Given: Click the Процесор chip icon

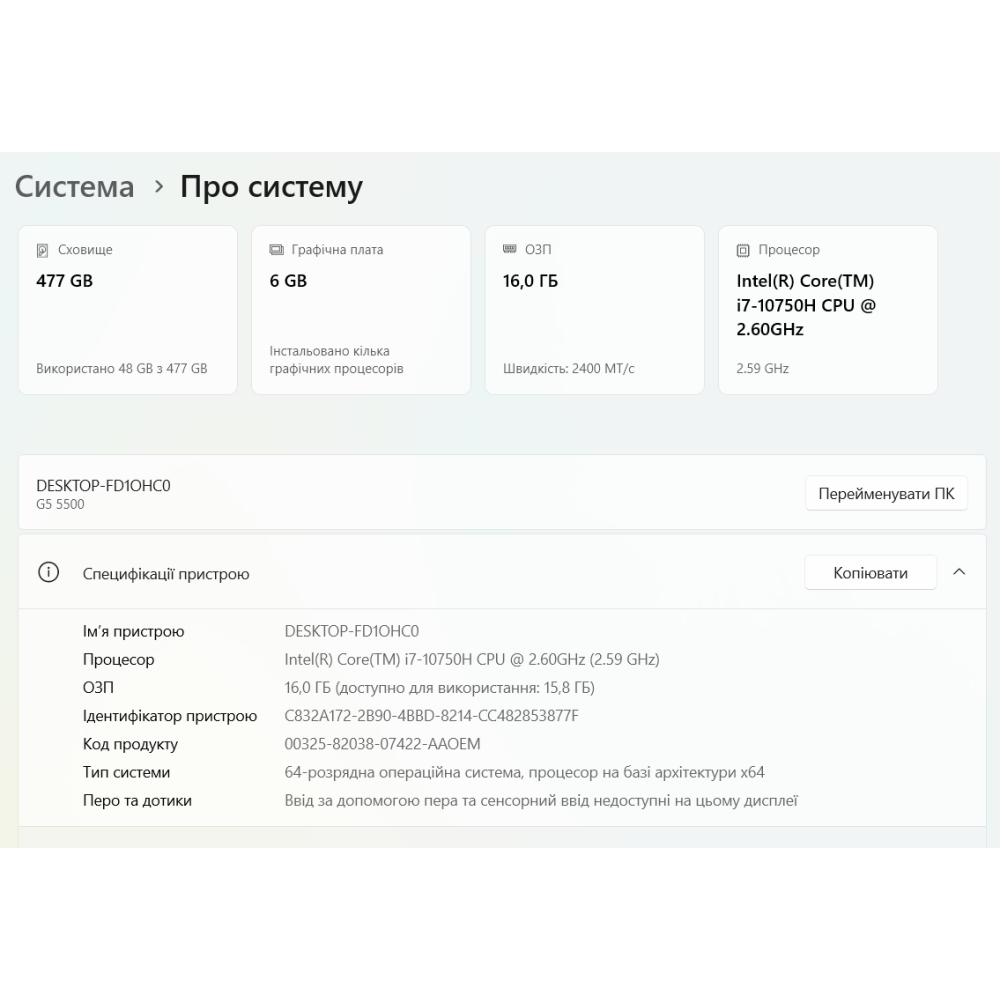Looking at the screenshot, I should (743, 250).
